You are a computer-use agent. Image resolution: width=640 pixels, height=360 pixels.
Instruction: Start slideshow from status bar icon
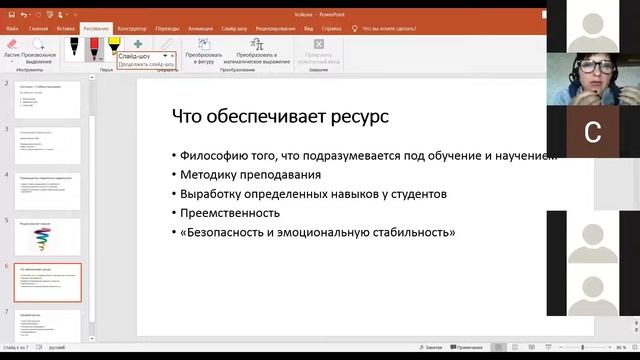coord(548,347)
